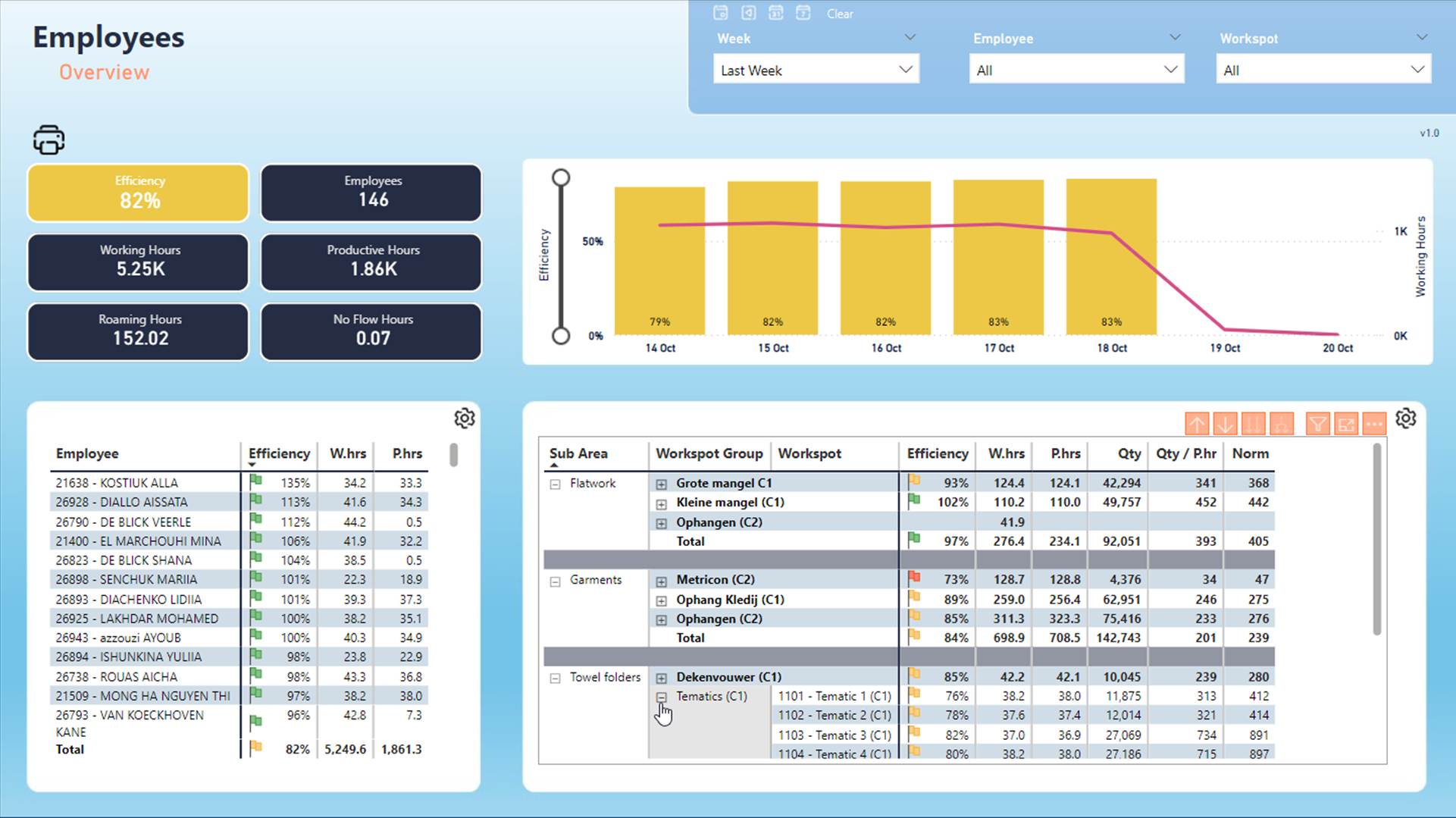Click Clear to reset filters

(840, 14)
